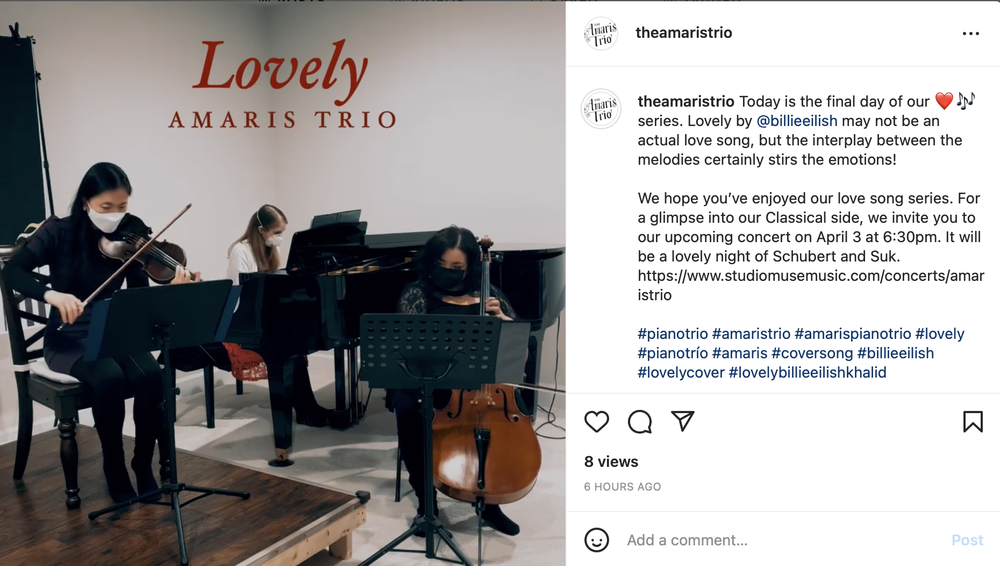Viewport: 1000px width, 566px height.
Task: Click the Amaris Trio avatar in the header
Action: (x=601, y=33)
